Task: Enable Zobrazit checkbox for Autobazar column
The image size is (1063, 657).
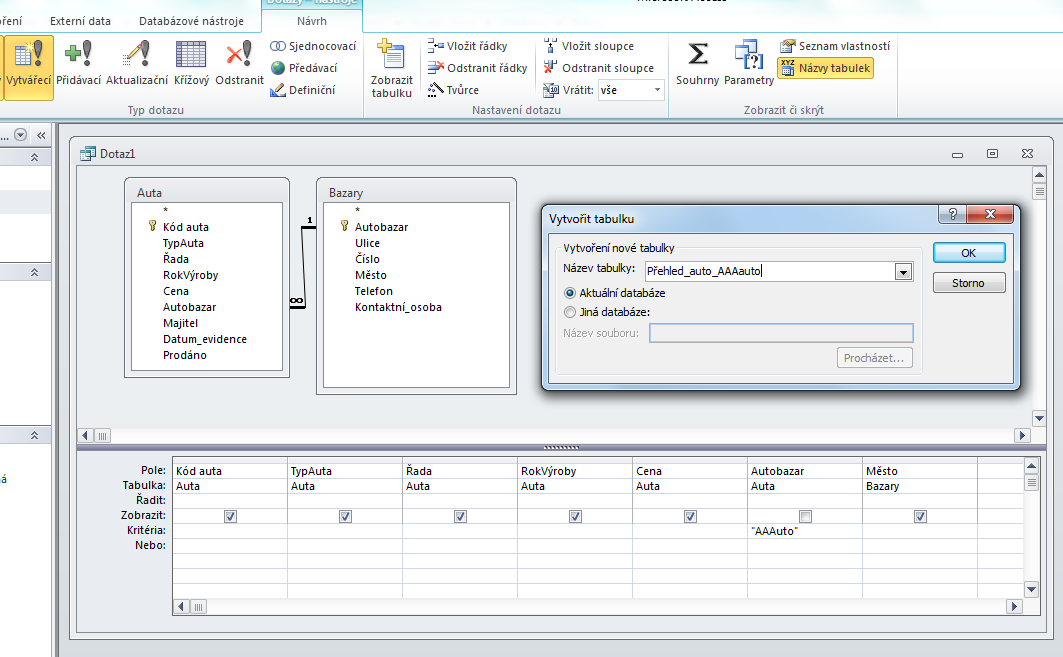Action: pyautogui.click(x=805, y=517)
